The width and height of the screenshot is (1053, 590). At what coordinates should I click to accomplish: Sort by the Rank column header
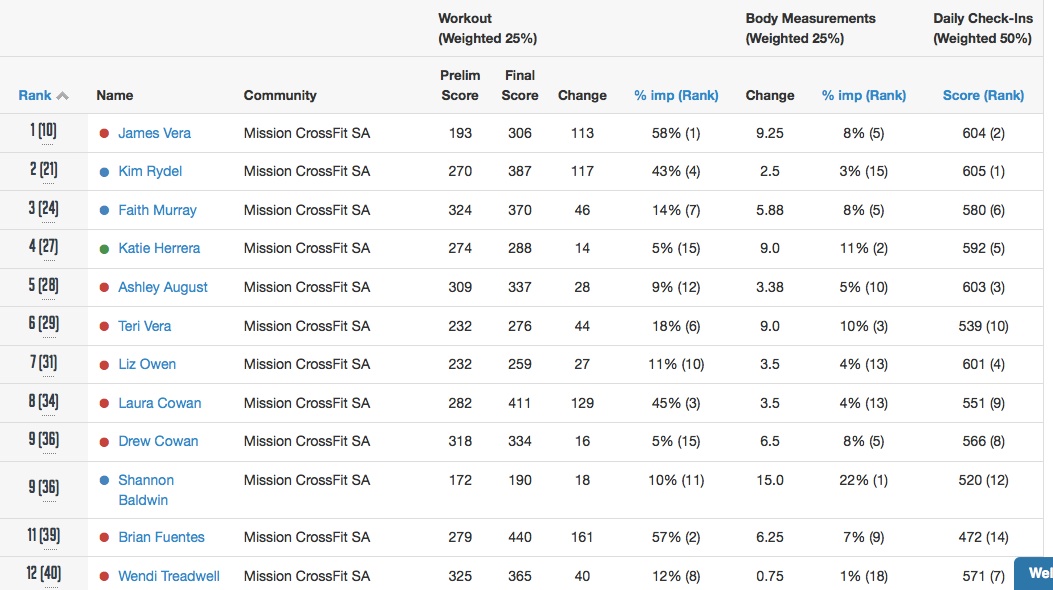[x=35, y=96]
